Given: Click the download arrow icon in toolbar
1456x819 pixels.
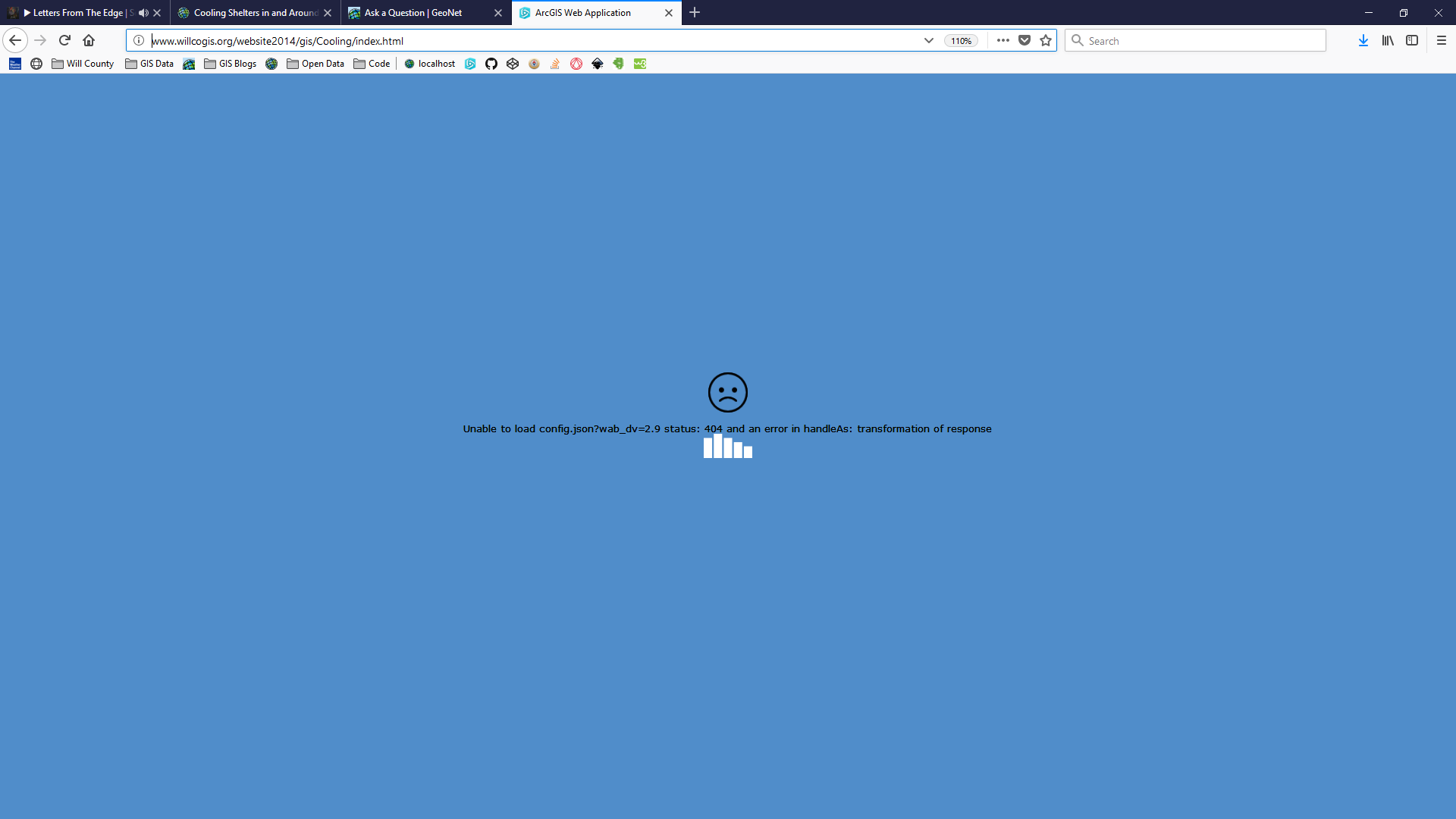Looking at the screenshot, I should point(1363,40).
